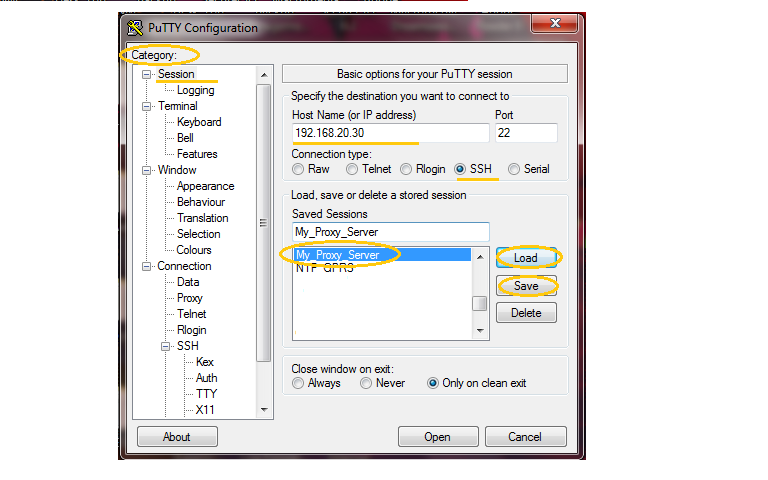Open the Auth category
The width and height of the screenshot is (768, 480).
(206, 378)
